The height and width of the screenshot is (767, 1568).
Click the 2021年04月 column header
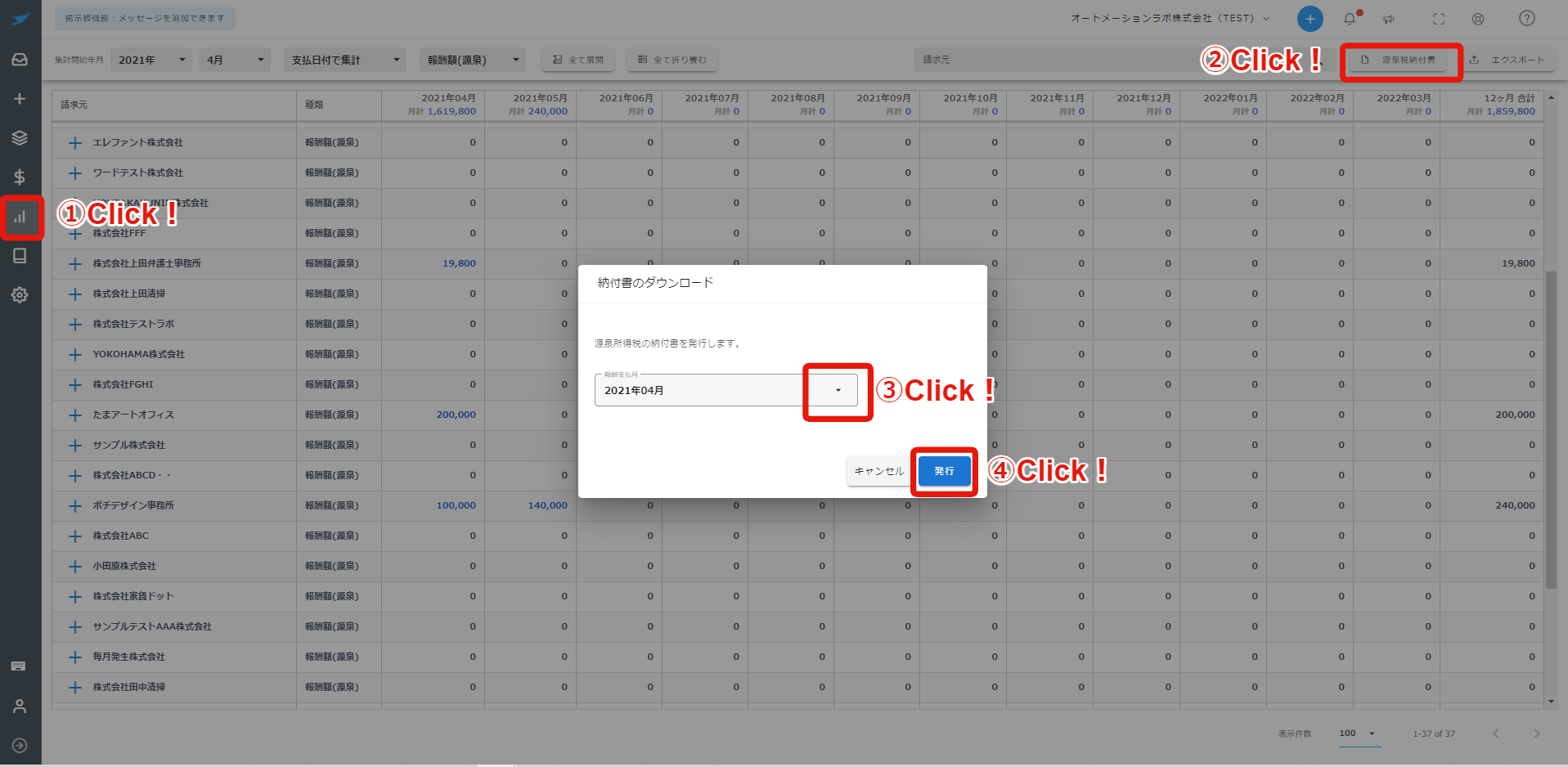click(433, 105)
